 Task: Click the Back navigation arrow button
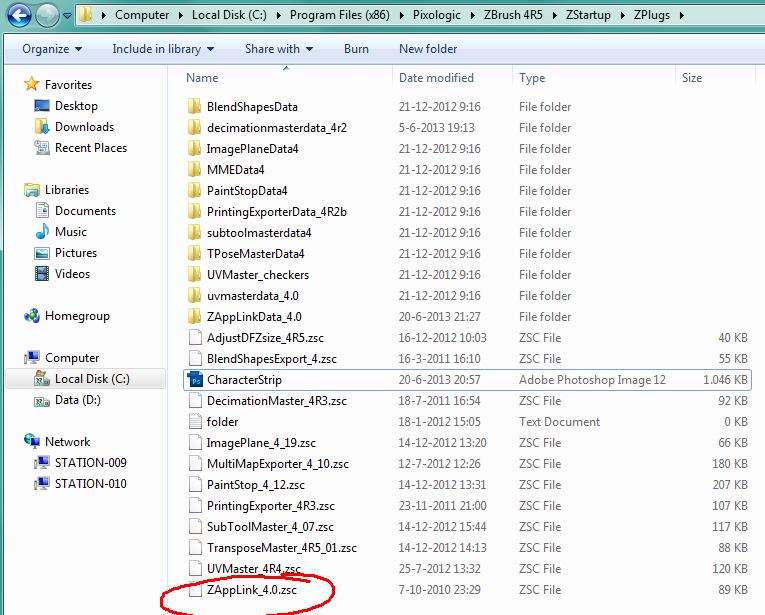coord(19,15)
